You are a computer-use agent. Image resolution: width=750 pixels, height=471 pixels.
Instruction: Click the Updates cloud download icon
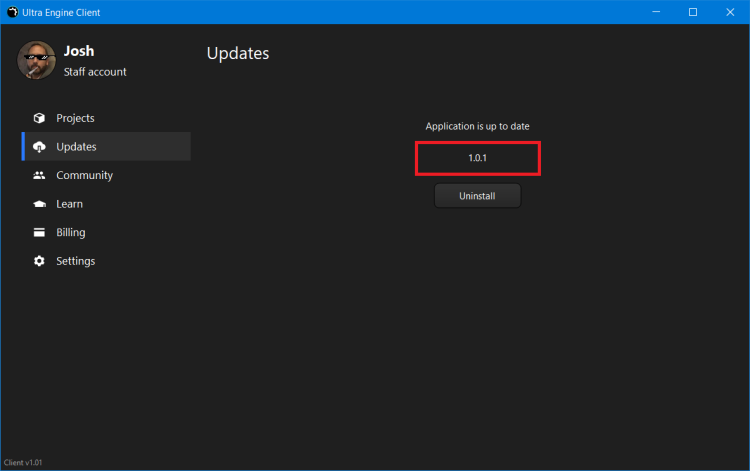(x=39, y=147)
